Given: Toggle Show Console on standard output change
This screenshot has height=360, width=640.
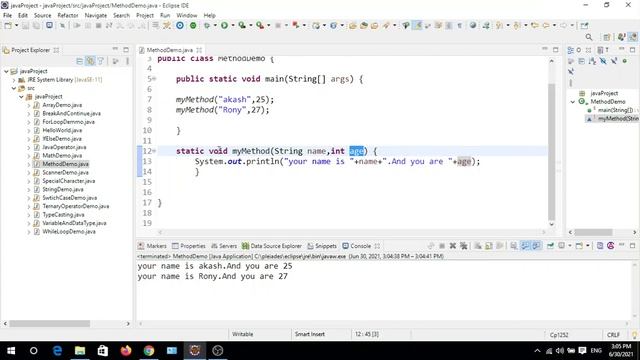Looking at the screenshot, I should (524, 246).
